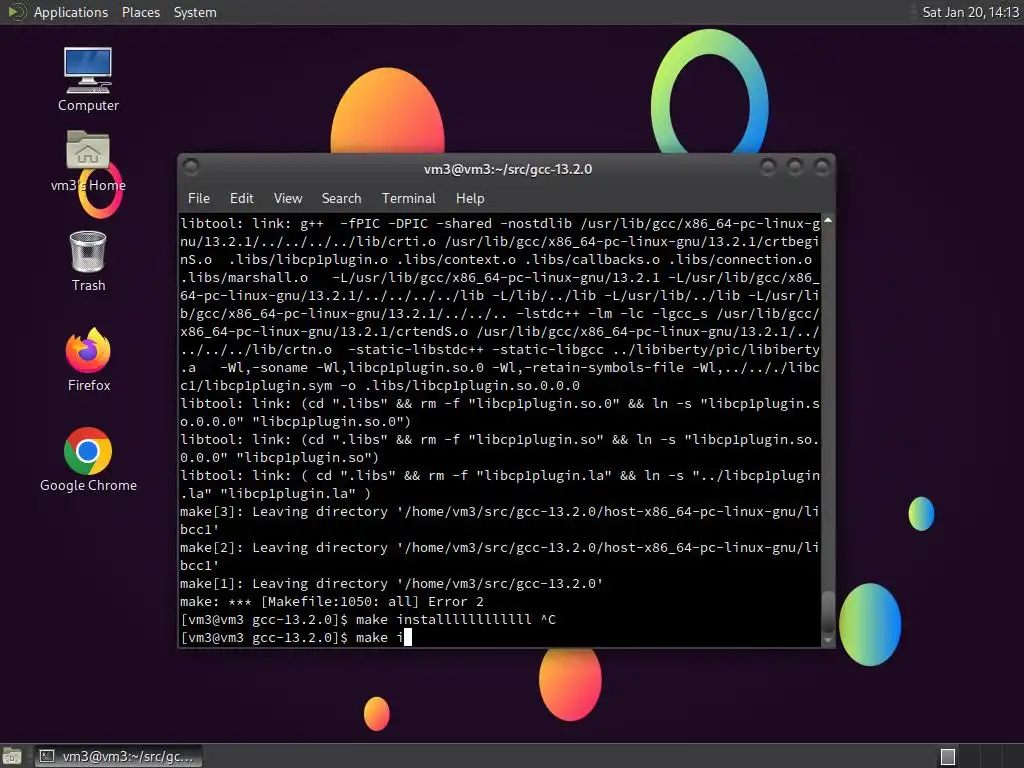Minimize the terminal window
Viewport: 1024px width, 768px height.
coord(768,167)
